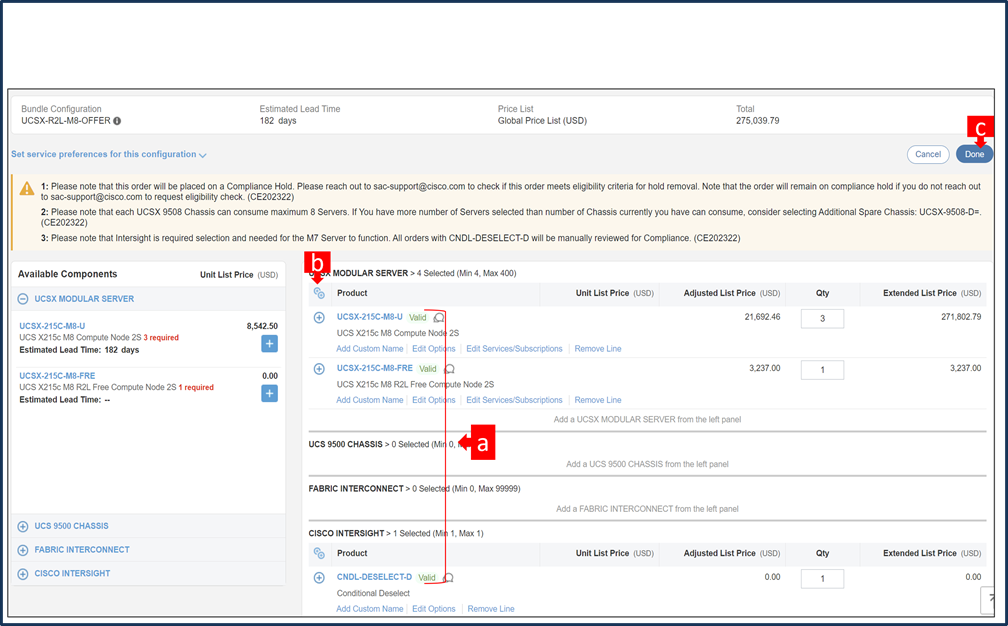Open the comment icon next to UCSX-215C-M8-FRE Valid
The width and height of the screenshot is (1008, 626).
[x=449, y=369]
